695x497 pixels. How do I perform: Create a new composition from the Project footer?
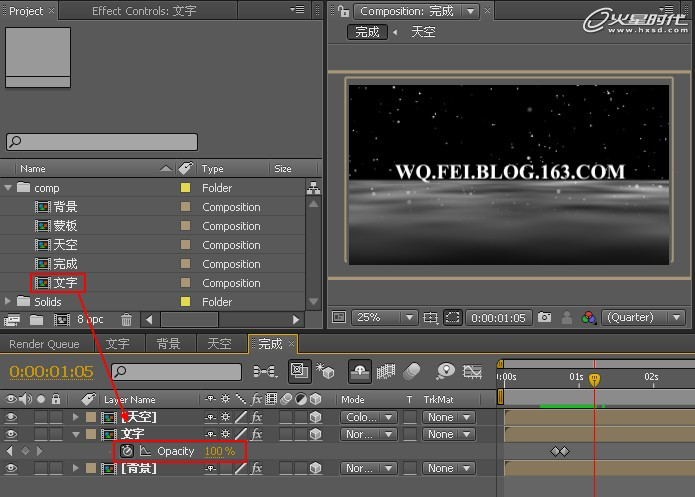point(62,319)
